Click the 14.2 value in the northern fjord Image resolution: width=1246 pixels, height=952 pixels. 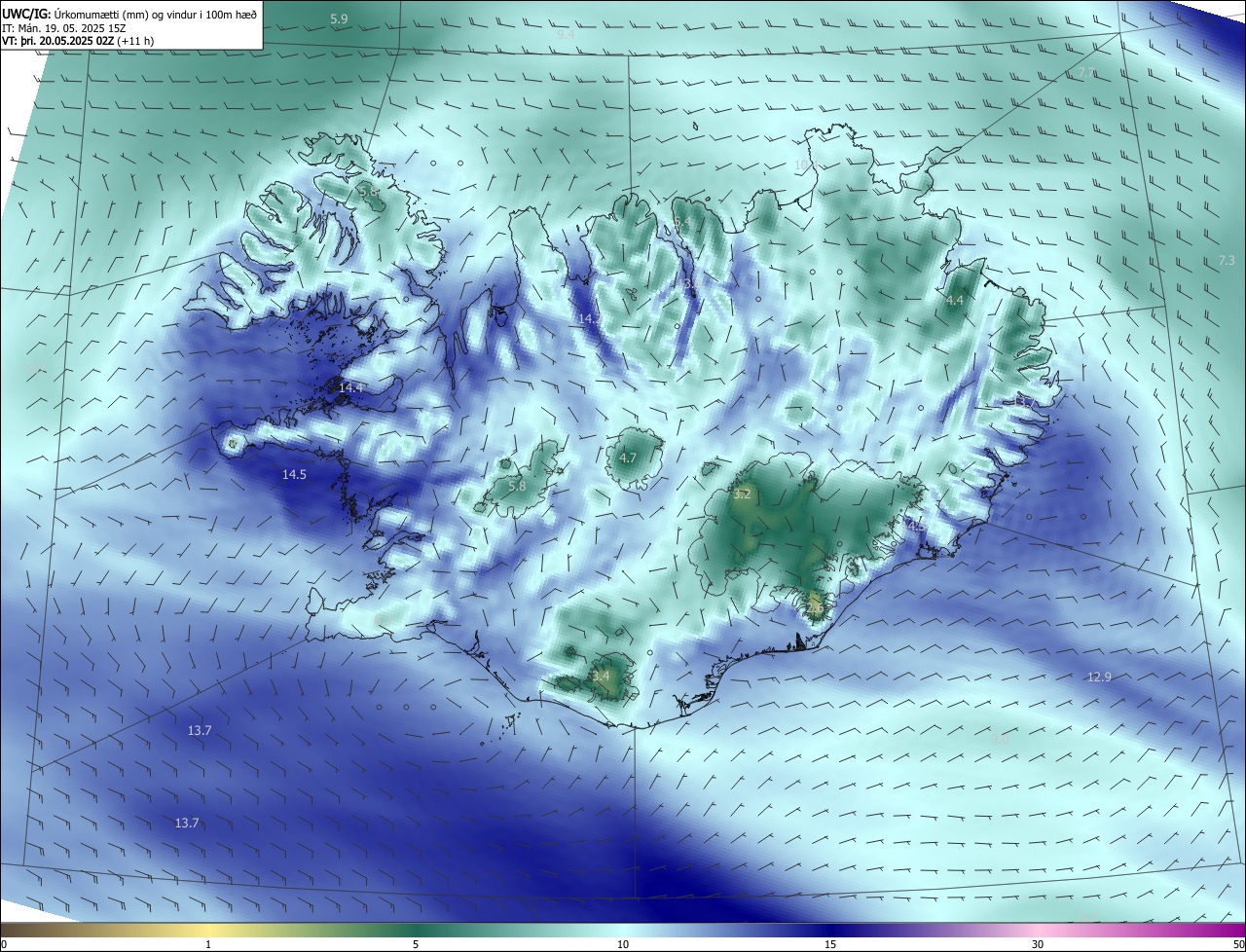pyautogui.click(x=590, y=319)
